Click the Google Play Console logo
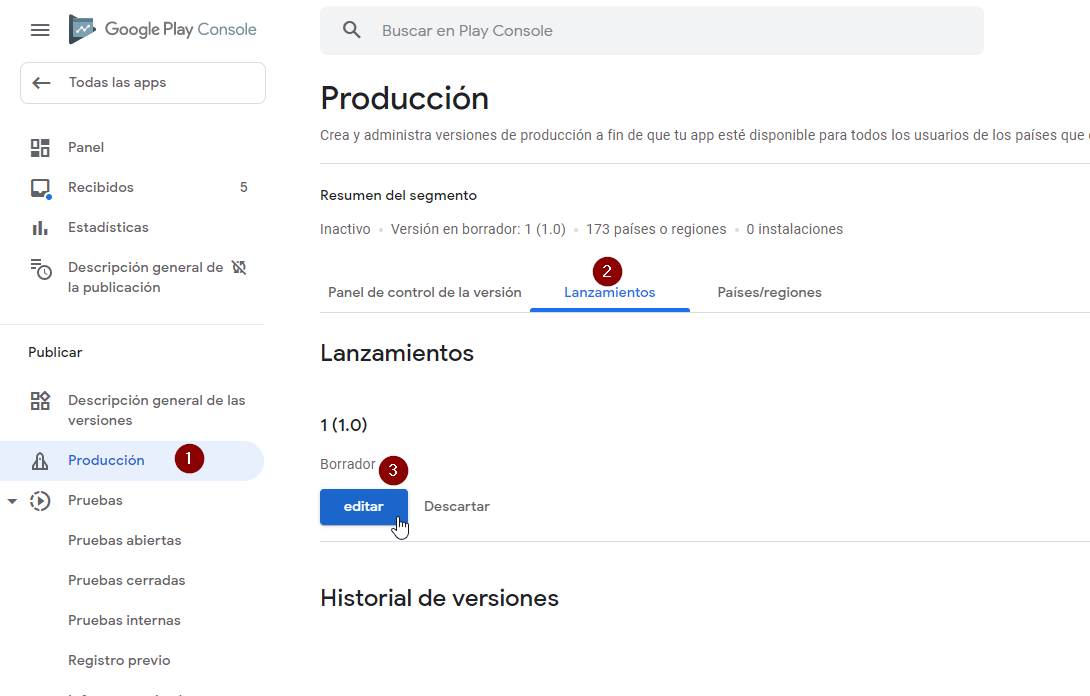 163,29
